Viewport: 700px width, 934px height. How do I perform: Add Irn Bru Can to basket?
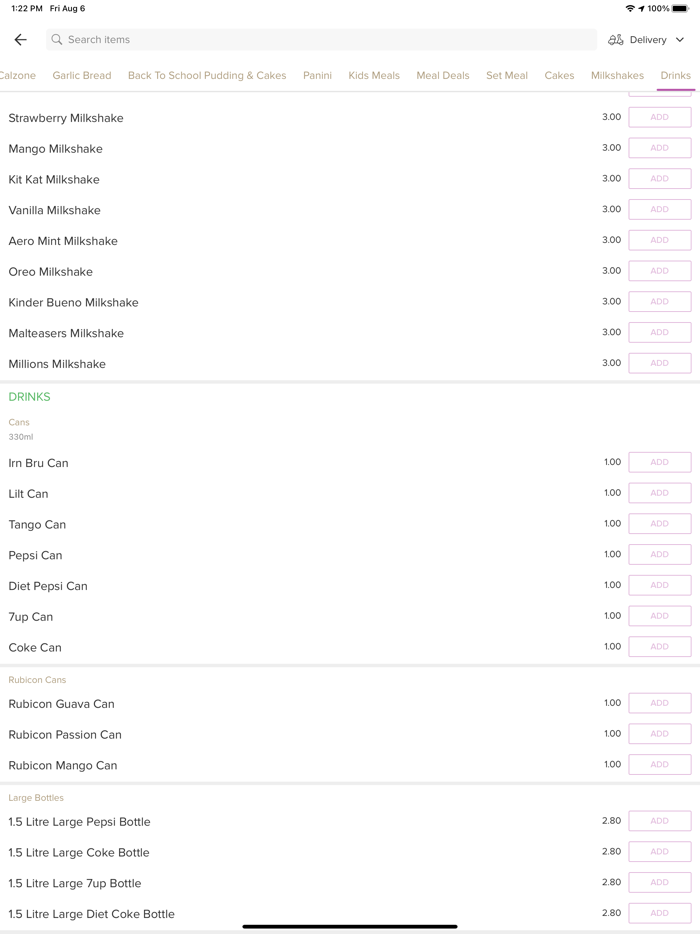pyautogui.click(x=659, y=462)
